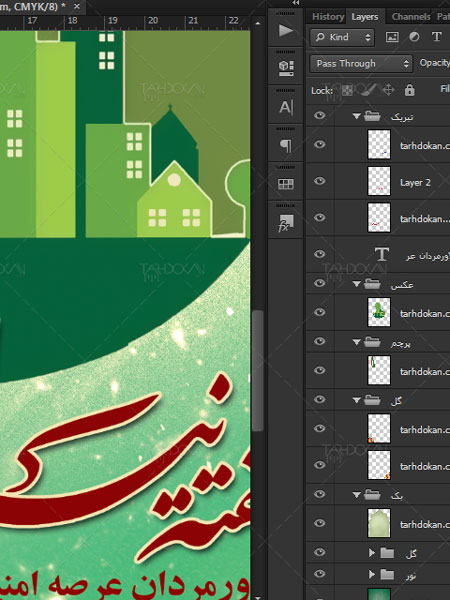Filter layers by adjustment layers icon
This screenshot has width=450, height=600.
[414, 37]
